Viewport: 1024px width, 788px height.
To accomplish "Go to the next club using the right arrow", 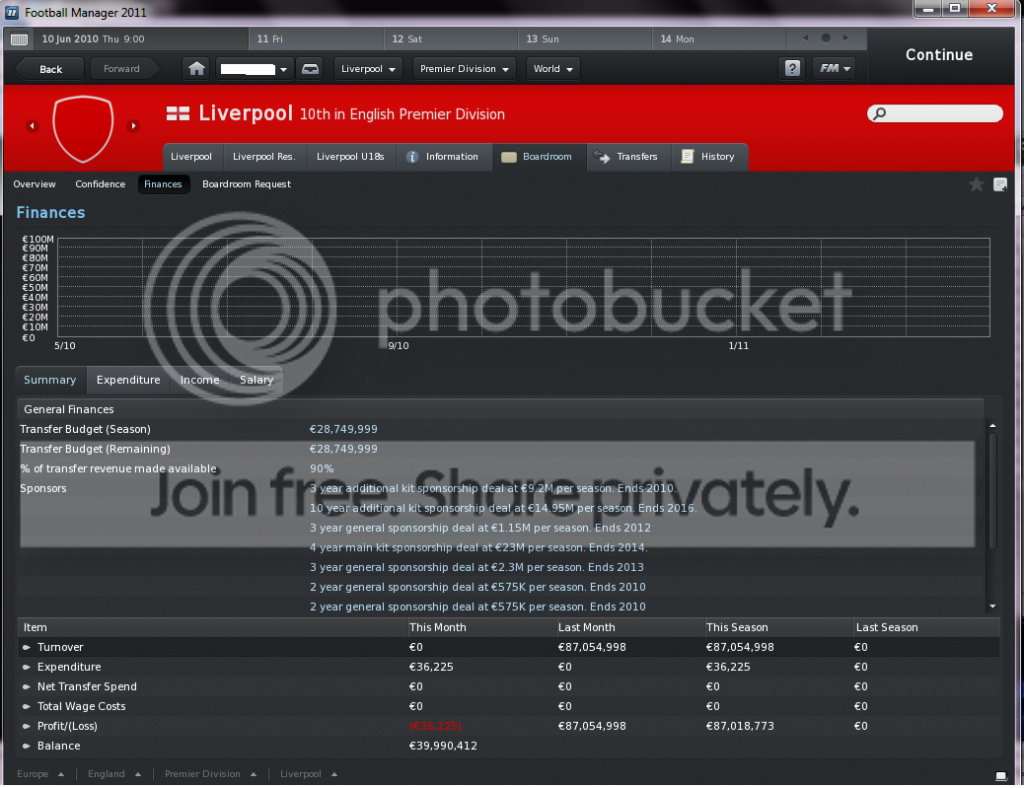I will click(x=134, y=126).
